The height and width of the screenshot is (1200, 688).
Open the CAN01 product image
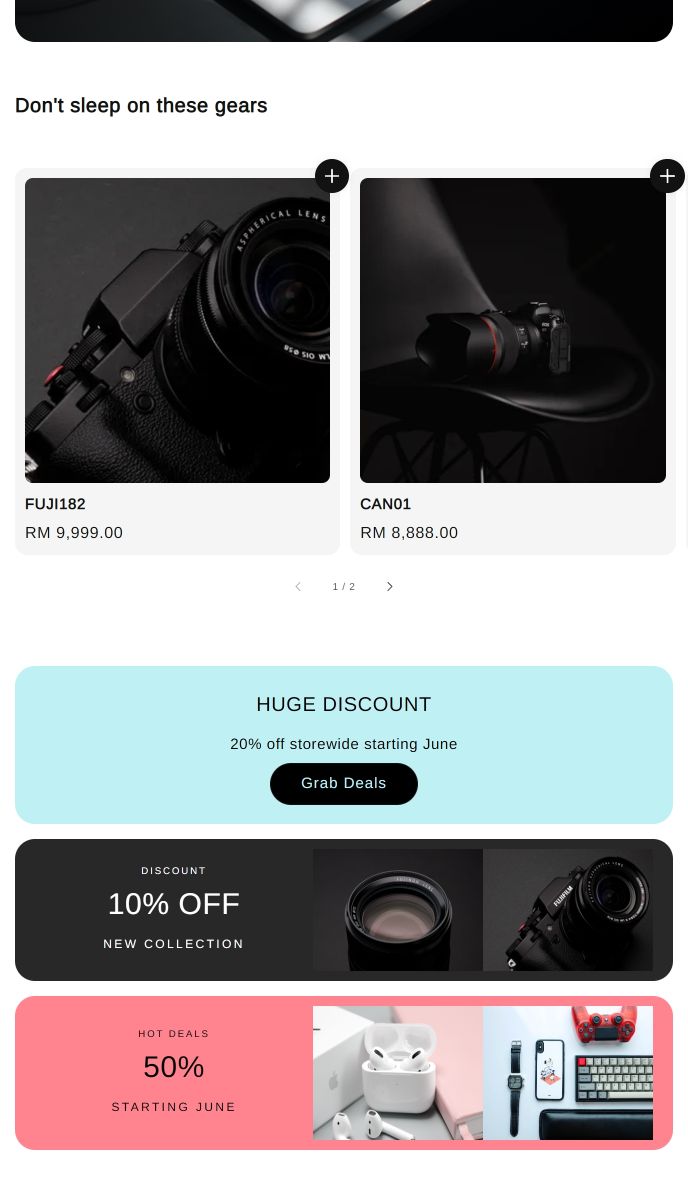point(512,330)
